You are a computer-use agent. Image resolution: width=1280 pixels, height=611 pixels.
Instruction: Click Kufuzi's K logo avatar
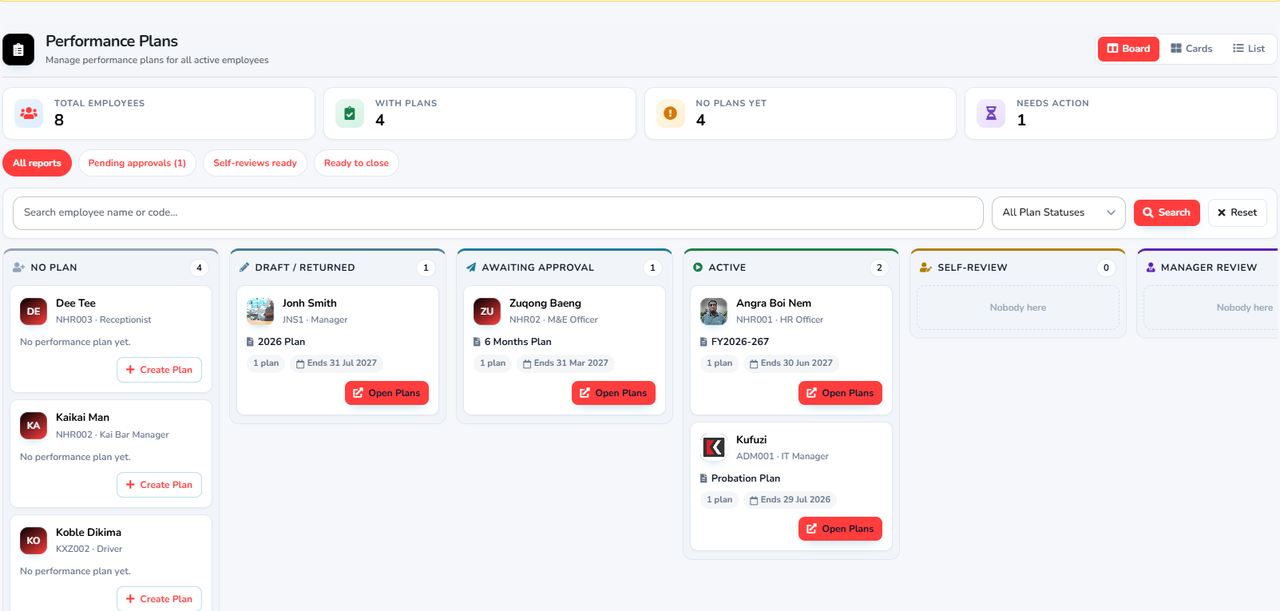point(714,447)
